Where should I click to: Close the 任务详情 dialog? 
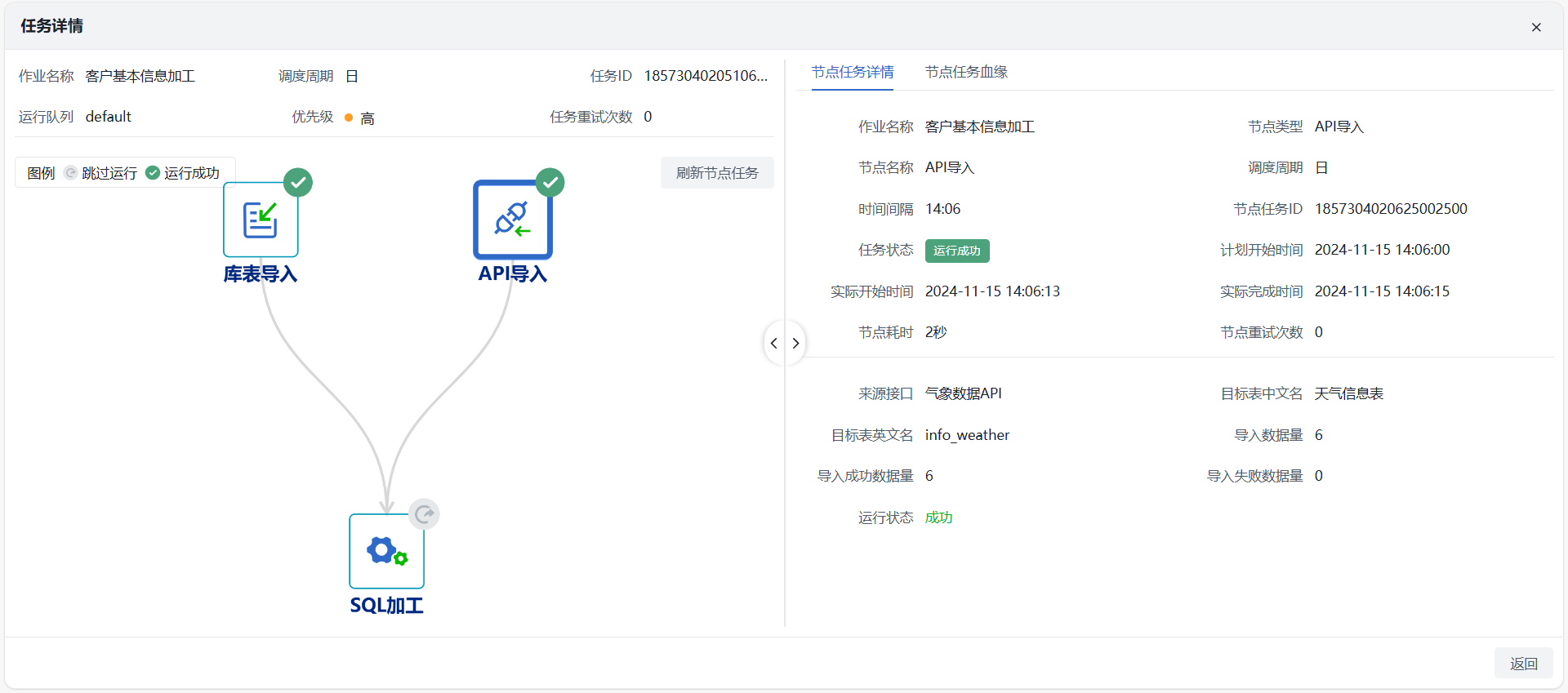[x=1536, y=27]
